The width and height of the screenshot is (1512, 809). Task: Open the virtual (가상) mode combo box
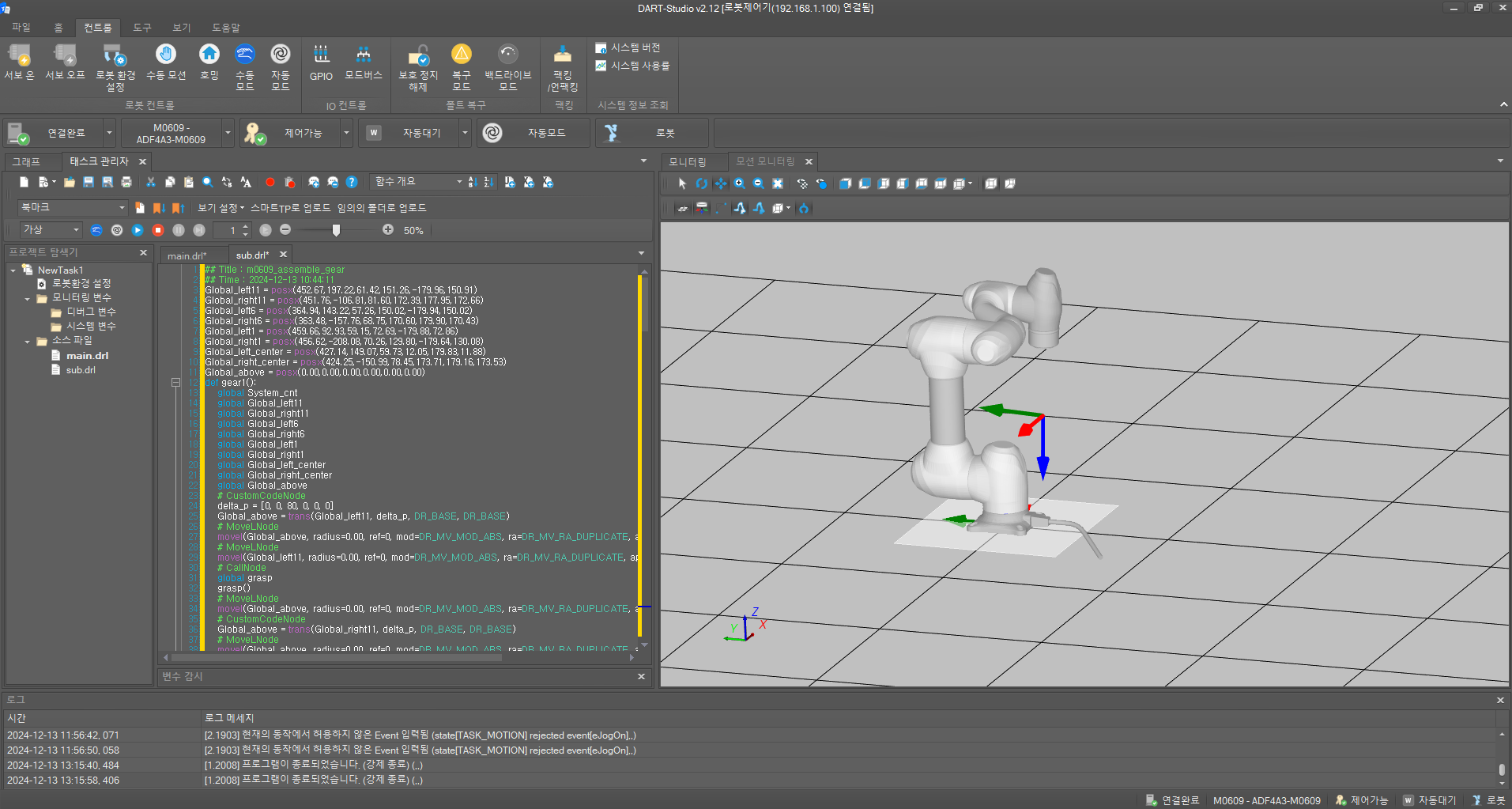[x=51, y=230]
